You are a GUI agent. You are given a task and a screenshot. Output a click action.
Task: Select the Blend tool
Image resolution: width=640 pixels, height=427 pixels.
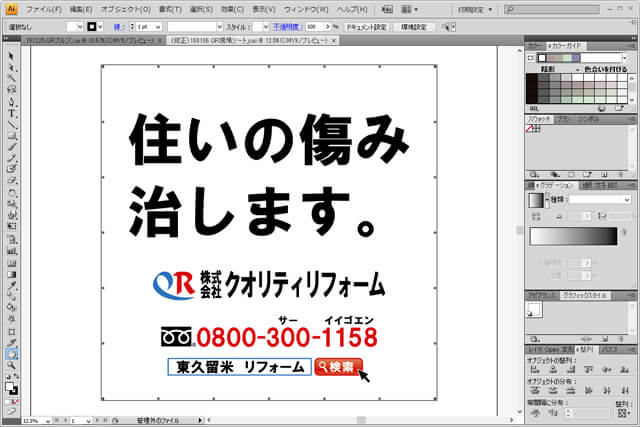pyautogui.click(x=11, y=297)
